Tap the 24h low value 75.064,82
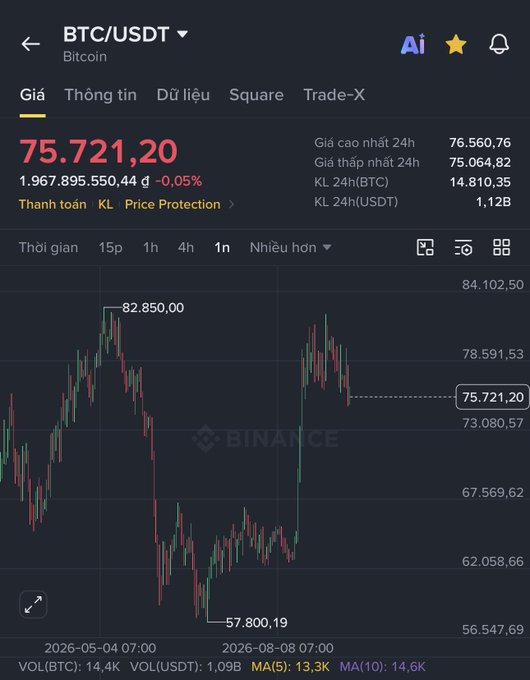Viewport: 530px width, 680px height. point(480,162)
